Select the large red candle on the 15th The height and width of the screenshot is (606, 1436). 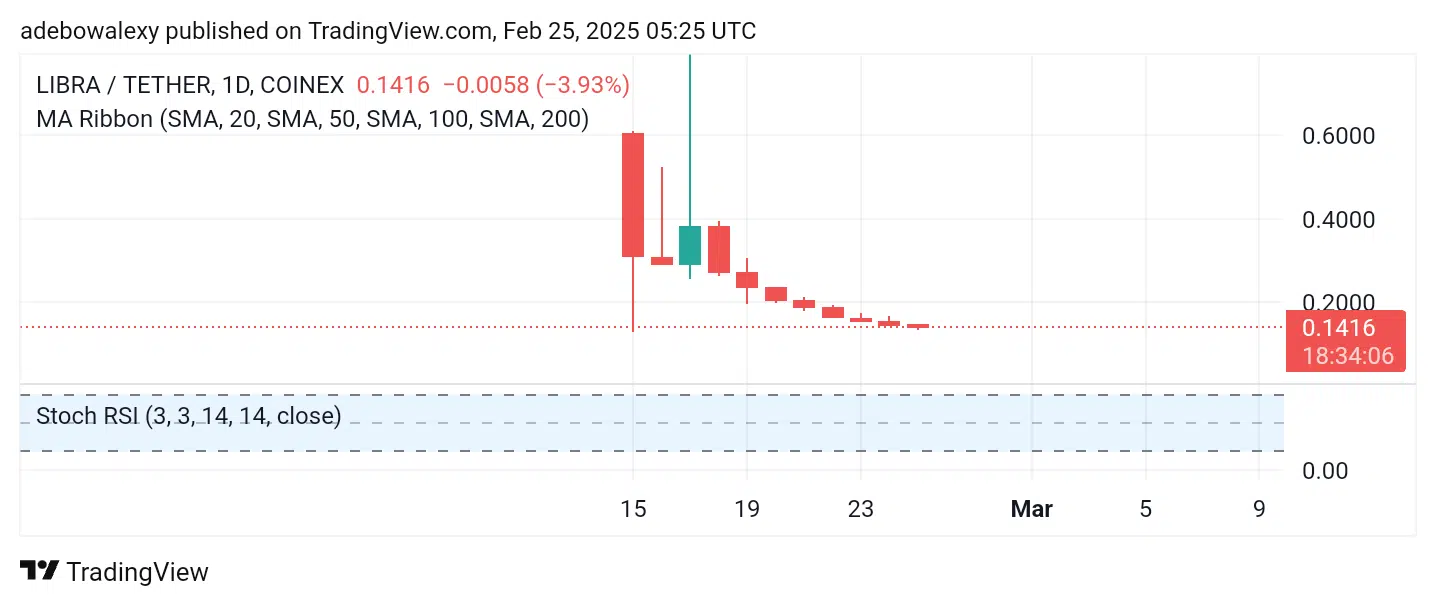click(633, 195)
